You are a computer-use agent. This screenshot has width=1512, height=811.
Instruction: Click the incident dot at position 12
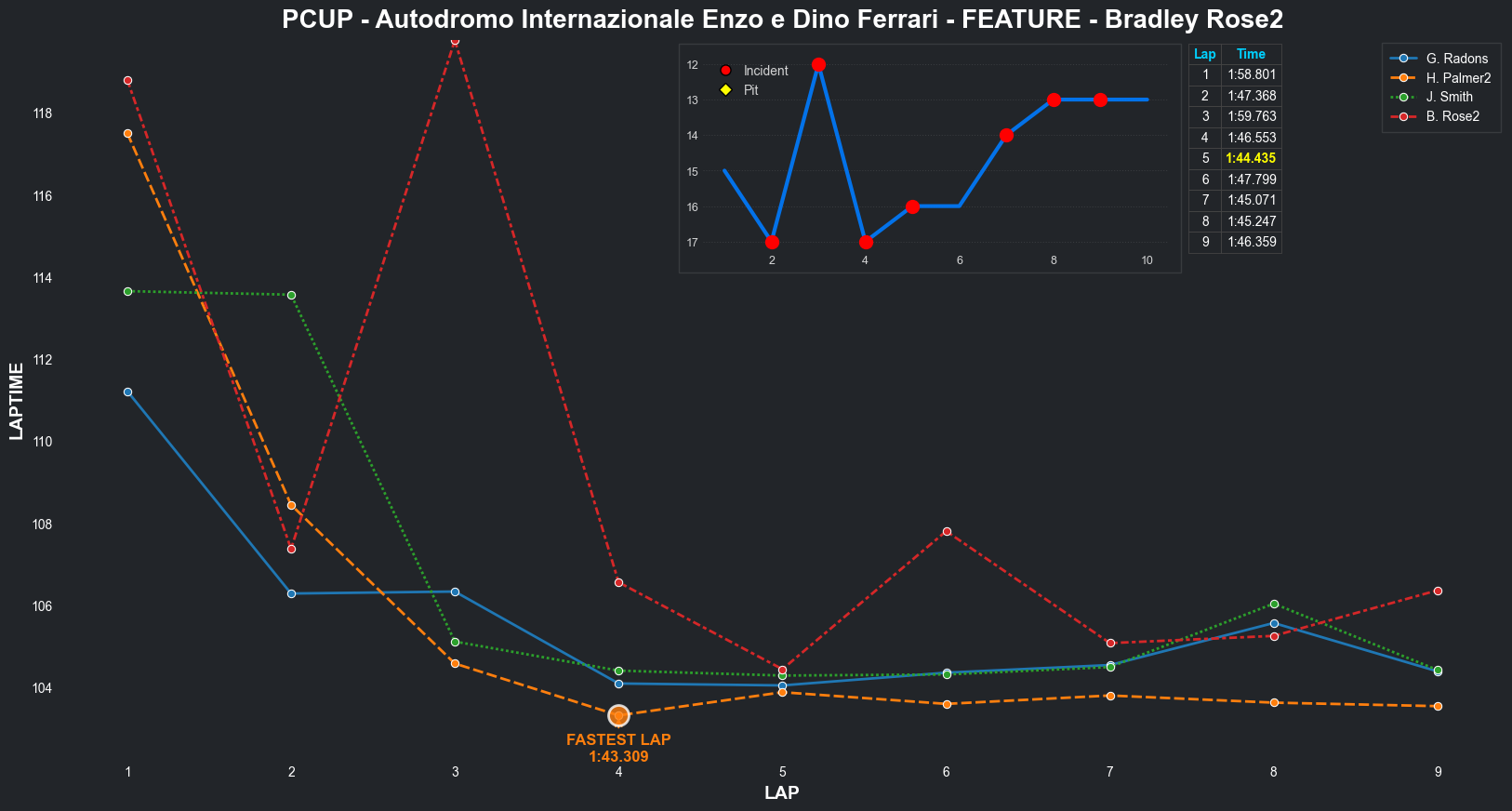click(x=818, y=64)
